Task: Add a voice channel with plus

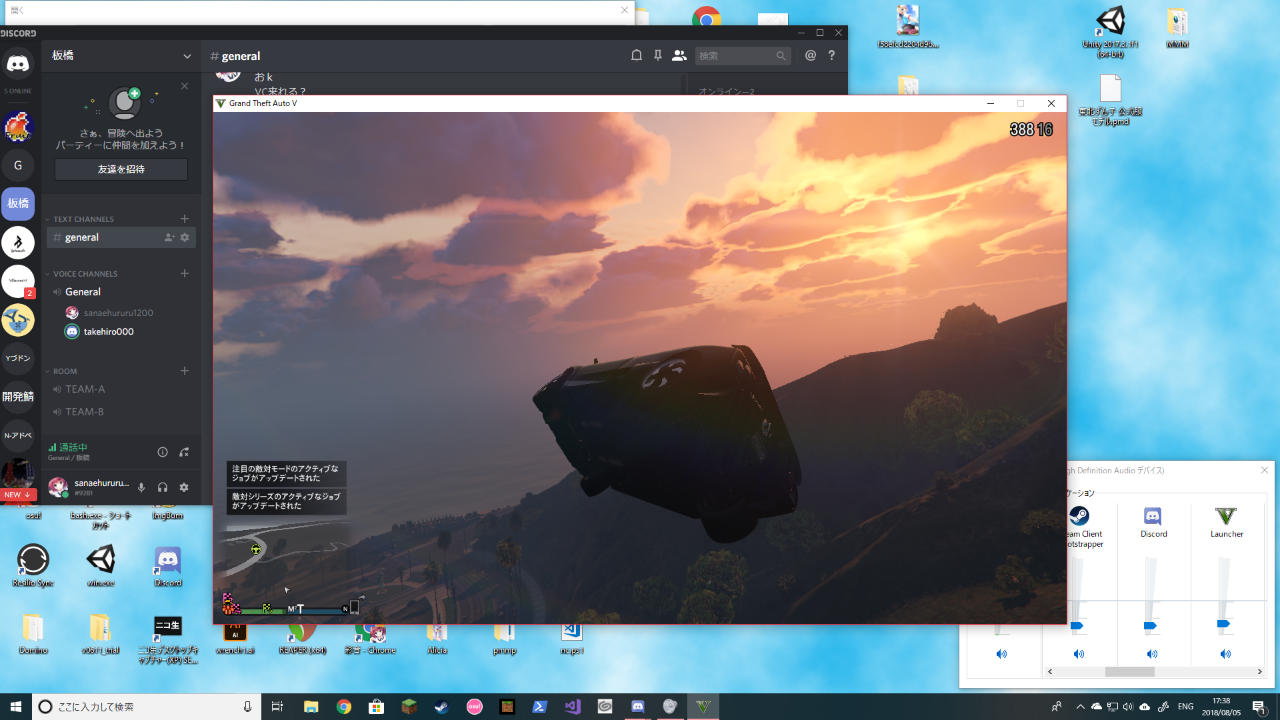Action: coord(184,274)
